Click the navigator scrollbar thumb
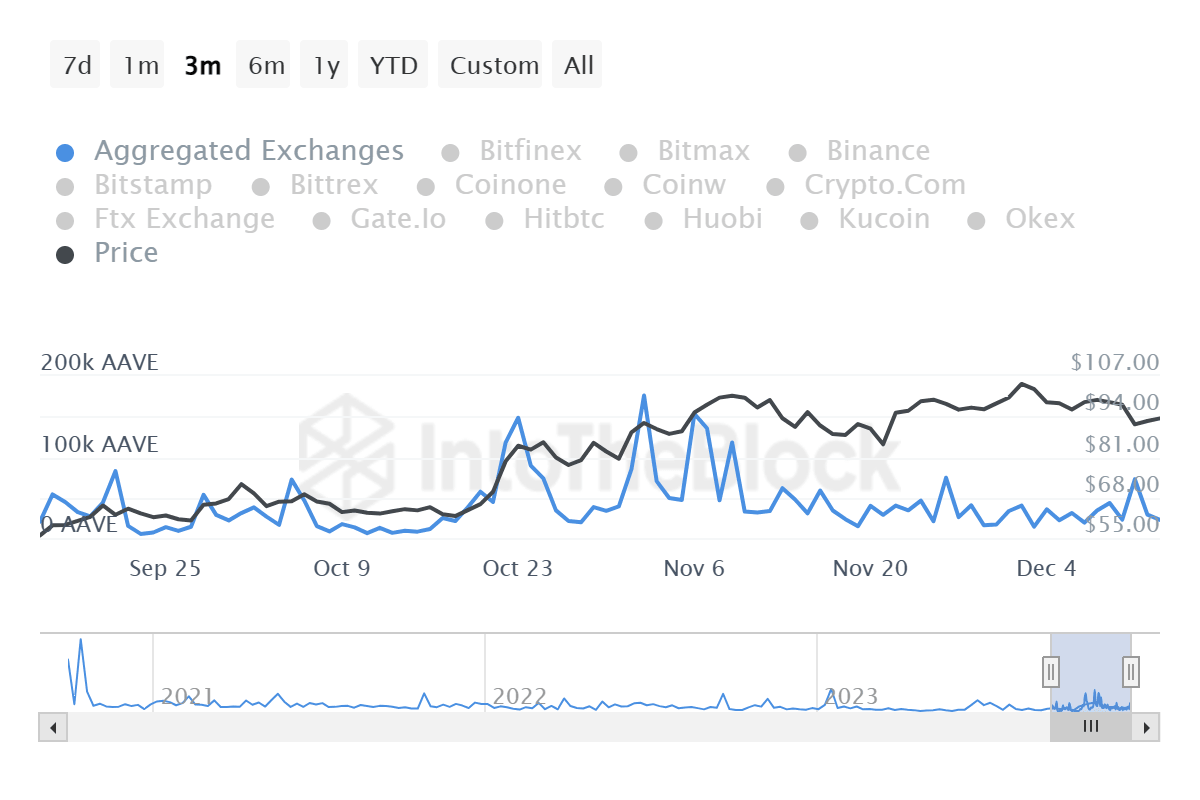This screenshot has height=800, width=1200. [x=1090, y=727]
